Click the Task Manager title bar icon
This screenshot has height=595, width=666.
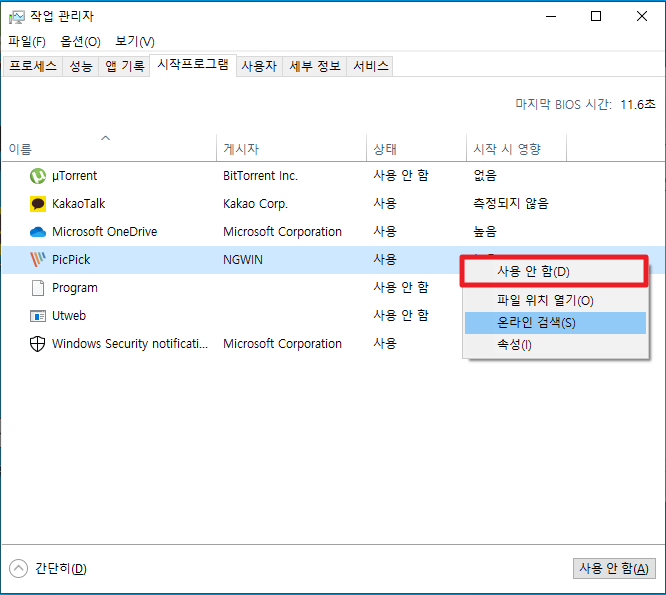click(17, 17)
